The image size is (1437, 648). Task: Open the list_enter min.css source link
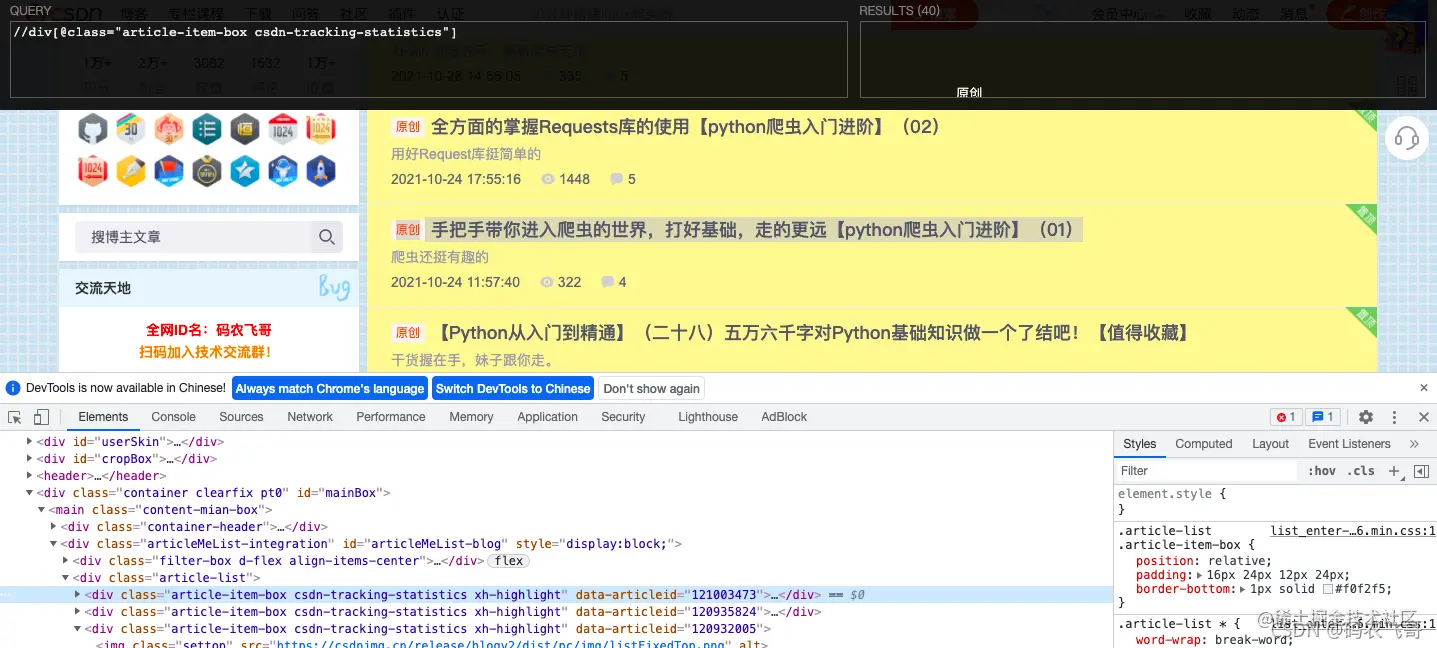1353,531
